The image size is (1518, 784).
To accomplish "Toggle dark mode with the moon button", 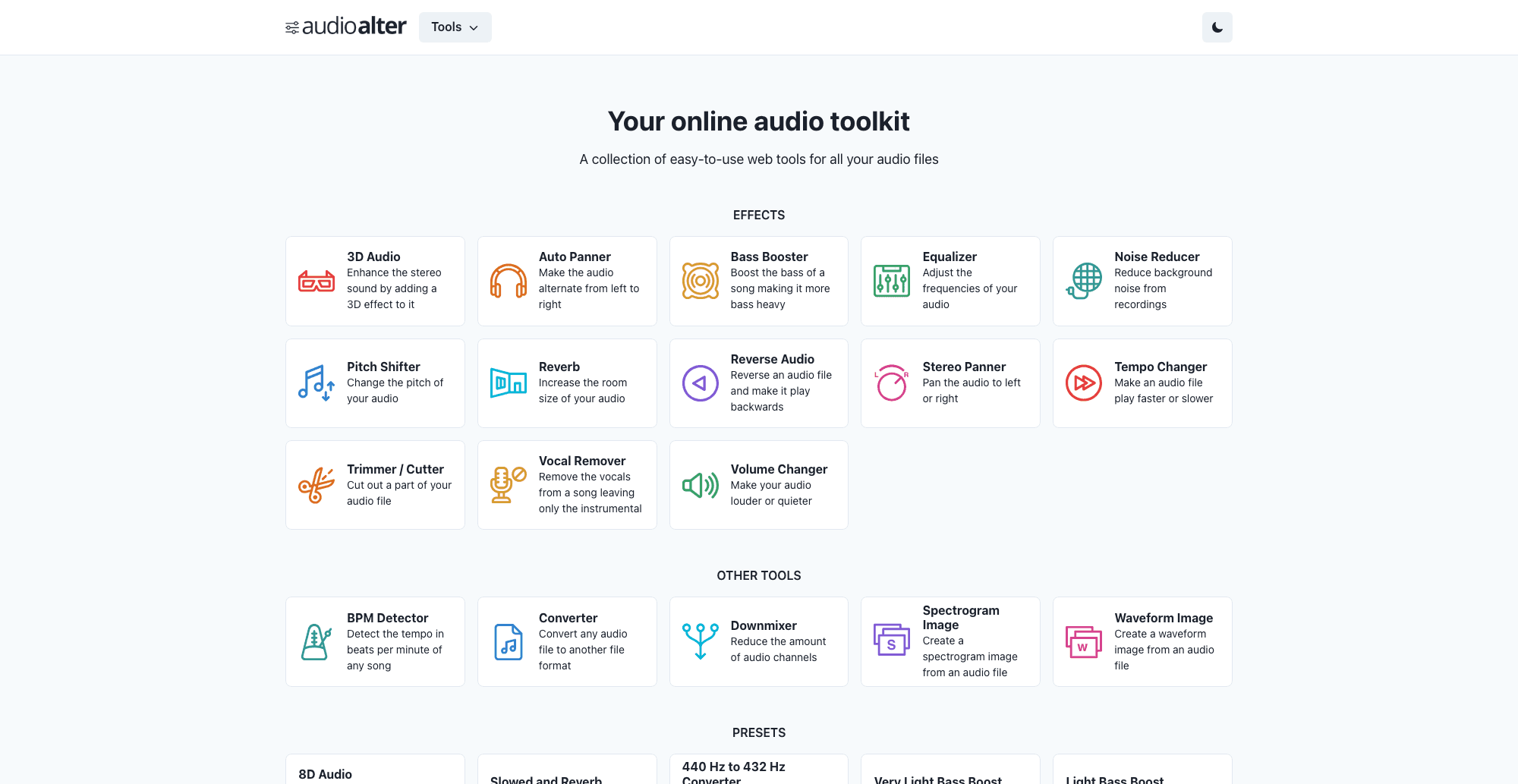I will 1217,27.
